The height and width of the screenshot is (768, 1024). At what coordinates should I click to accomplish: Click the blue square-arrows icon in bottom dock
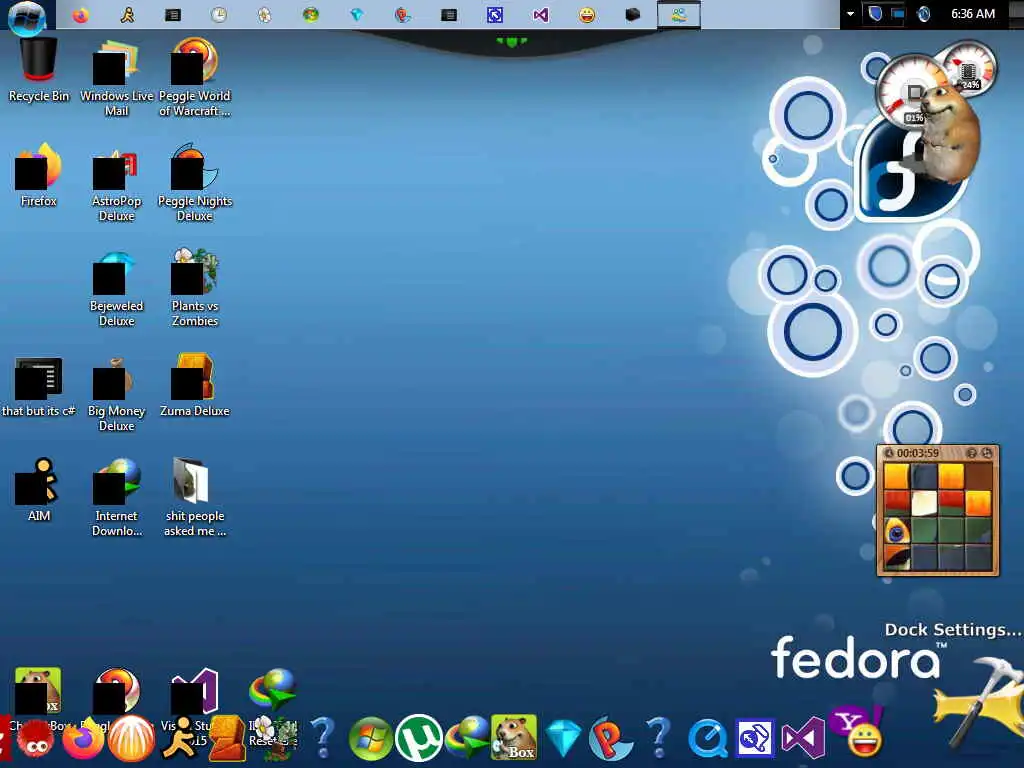(755, 739)
